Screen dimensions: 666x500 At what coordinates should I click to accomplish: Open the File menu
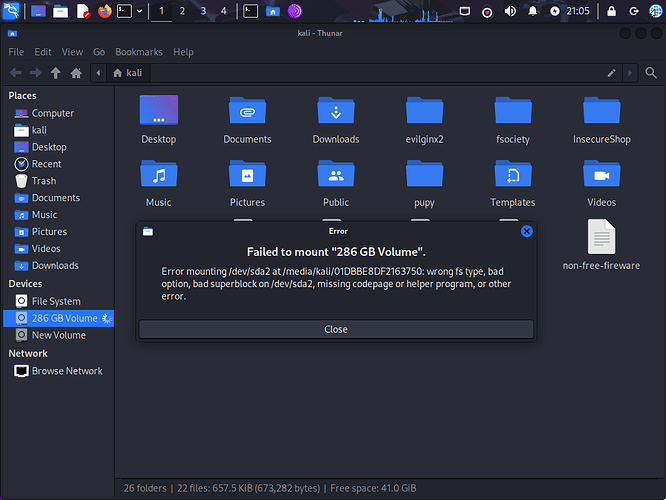tap(16, 52)
